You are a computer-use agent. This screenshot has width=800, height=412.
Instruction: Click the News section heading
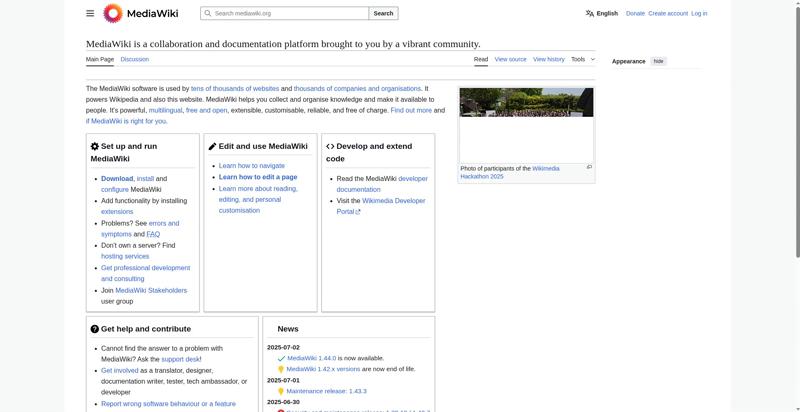pyautogui.click(x=288, y=329)
